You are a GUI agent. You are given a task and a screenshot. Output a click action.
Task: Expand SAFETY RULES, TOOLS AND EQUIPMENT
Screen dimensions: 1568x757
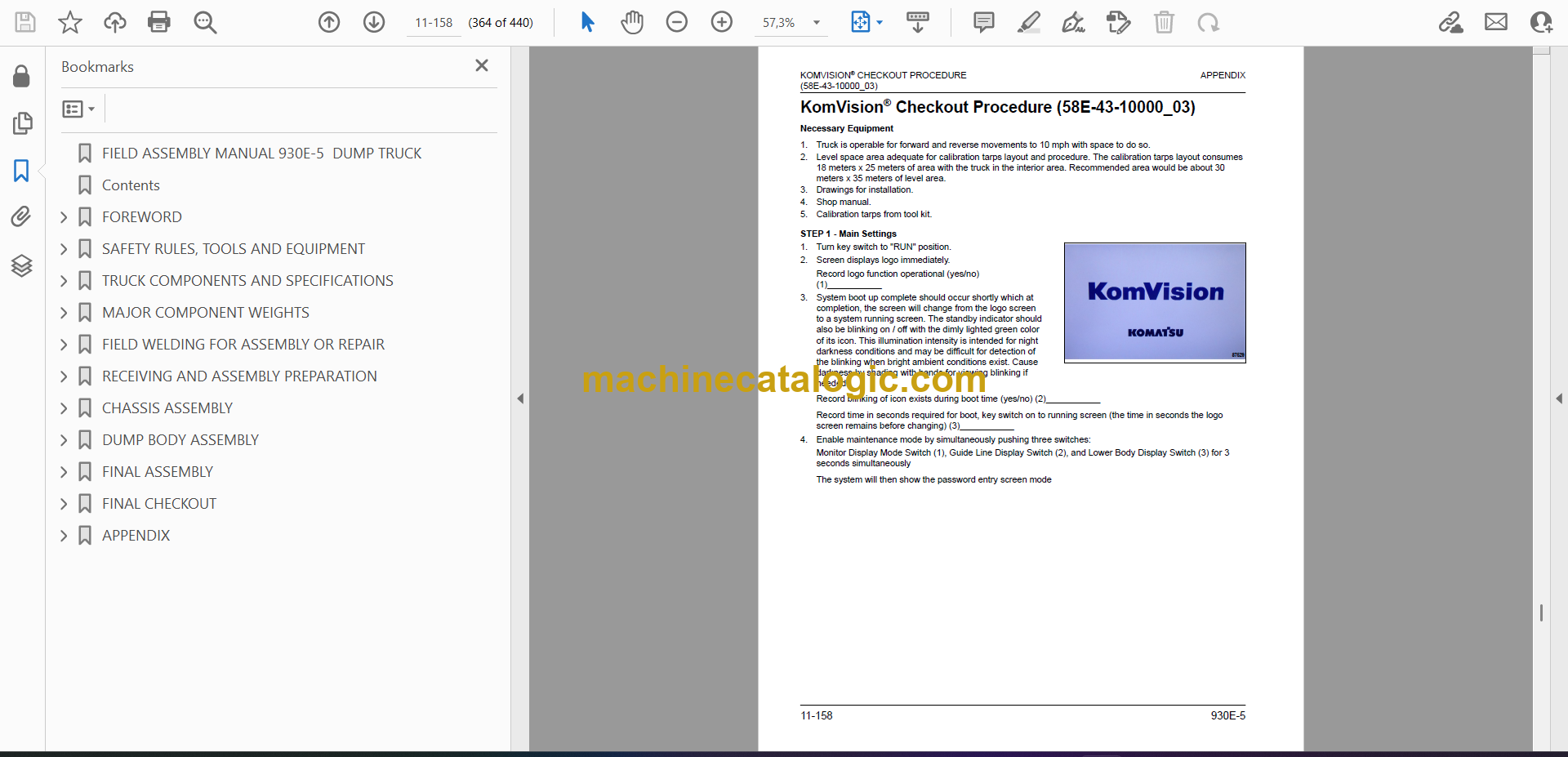coord(64,249)
